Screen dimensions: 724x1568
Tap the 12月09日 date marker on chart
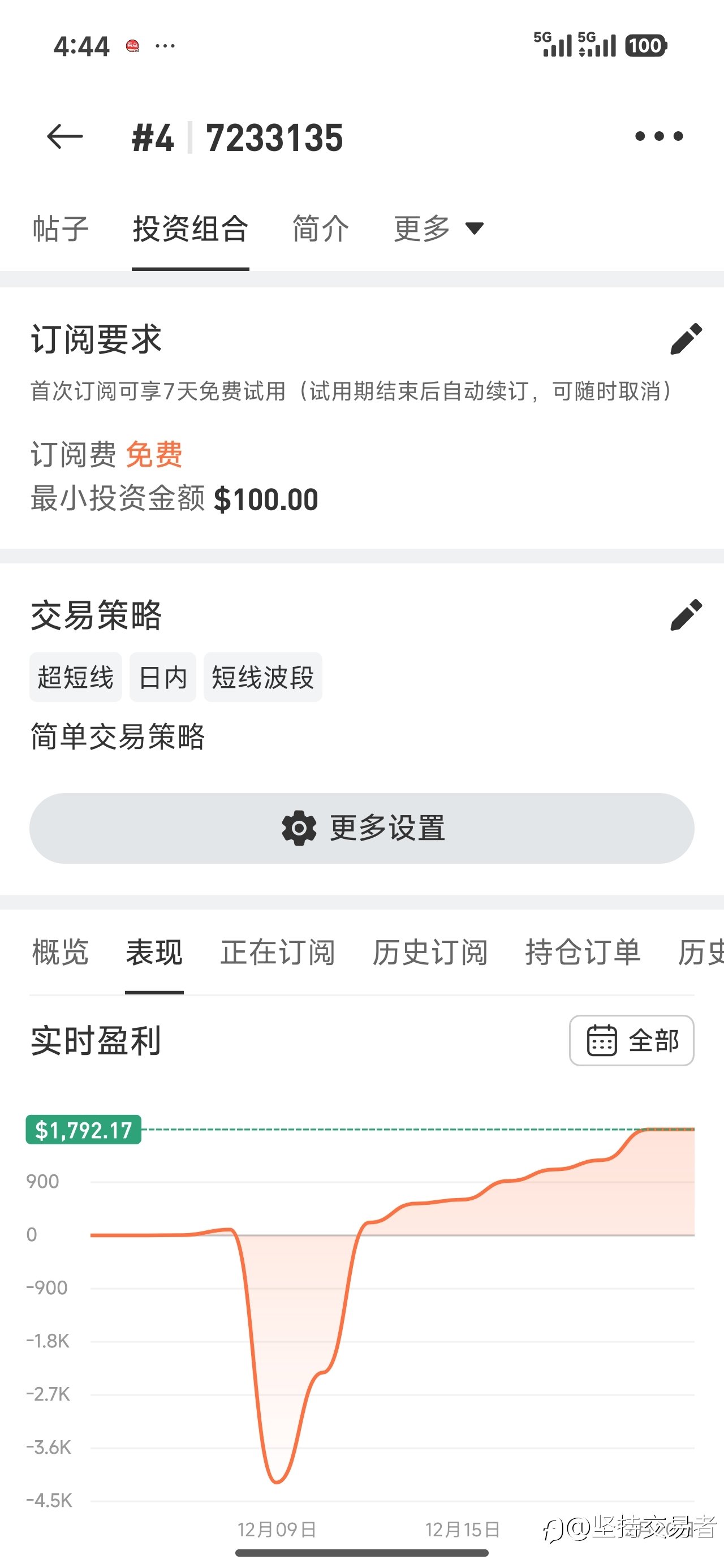pos(277,1529)
